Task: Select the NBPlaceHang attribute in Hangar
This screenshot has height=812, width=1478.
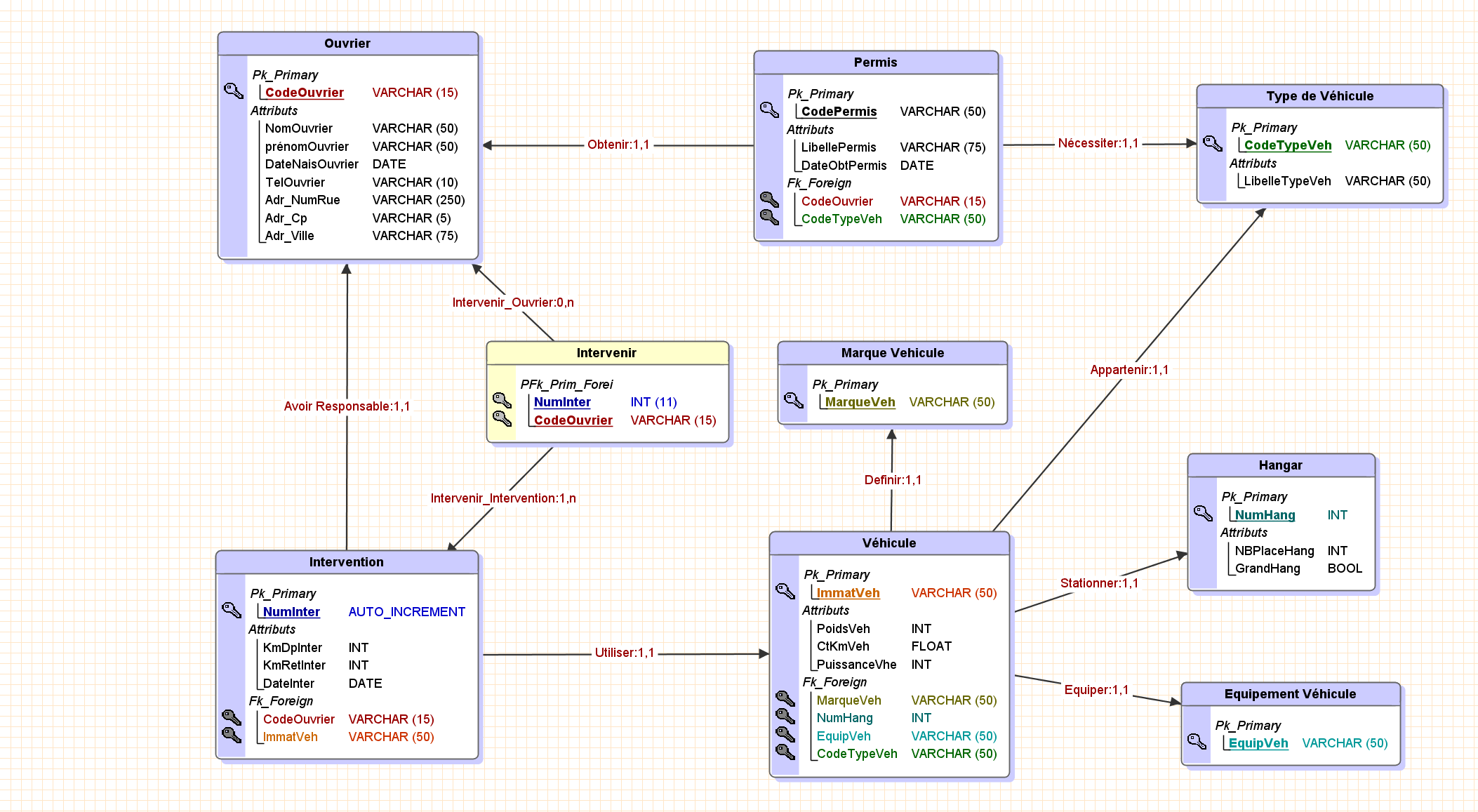Action: (1274, 551)
